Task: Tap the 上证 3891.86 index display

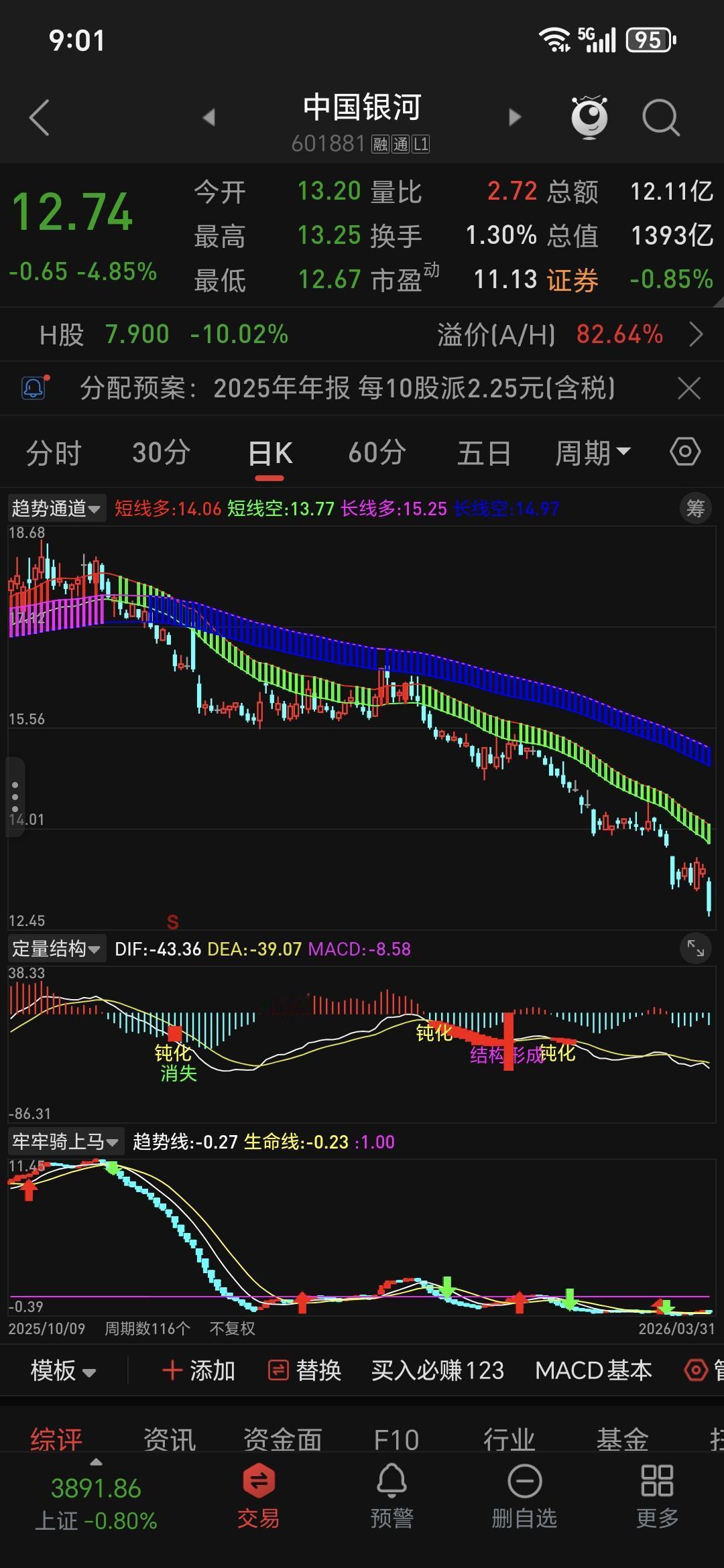Action: click(96, 1504)
